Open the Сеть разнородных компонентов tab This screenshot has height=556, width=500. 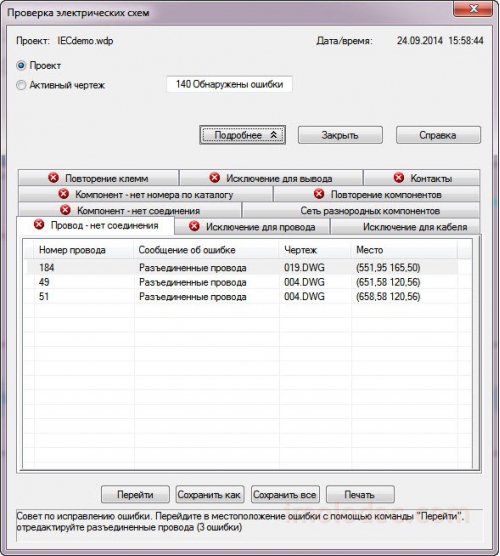coord(361,210)
